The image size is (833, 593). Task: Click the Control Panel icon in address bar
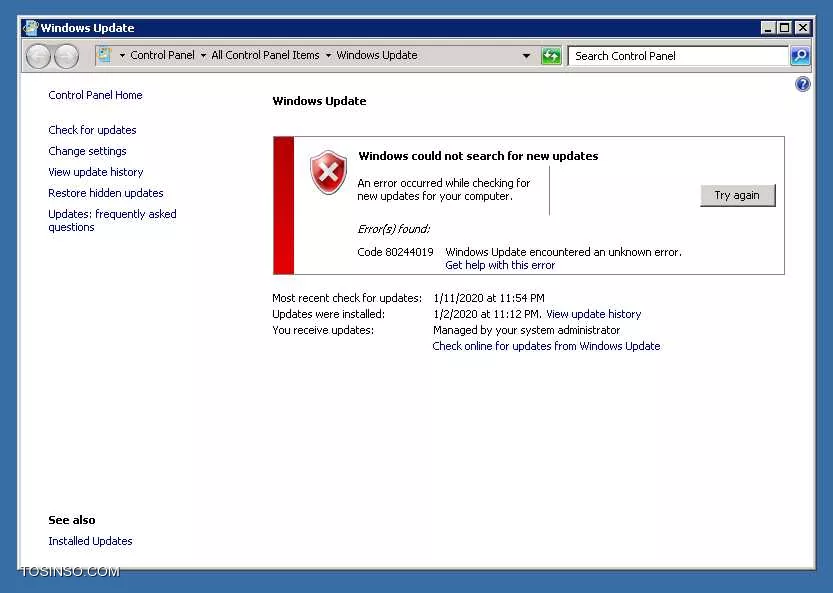tap(105, 55)
